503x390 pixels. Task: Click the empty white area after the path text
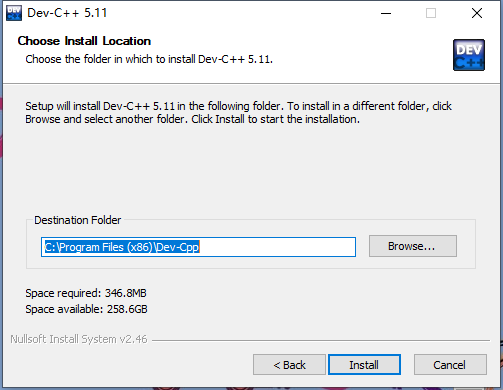pyautogui.click(x=277, y=247)
